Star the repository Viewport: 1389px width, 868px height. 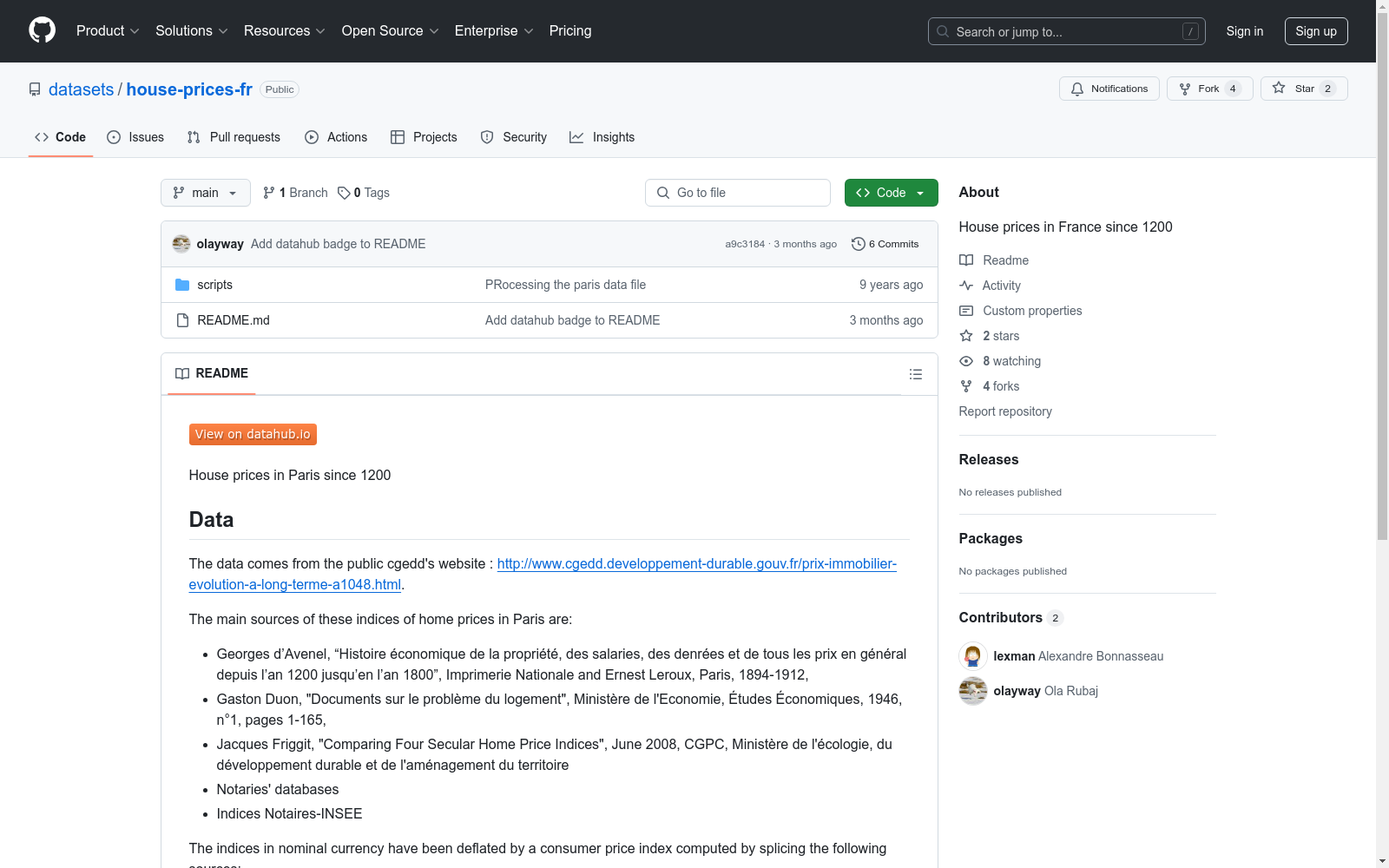click(1304, 89)
